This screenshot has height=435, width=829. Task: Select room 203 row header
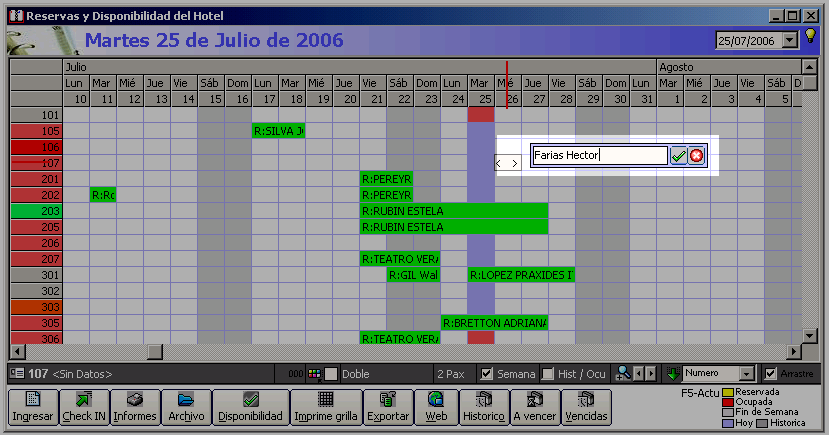36,211
